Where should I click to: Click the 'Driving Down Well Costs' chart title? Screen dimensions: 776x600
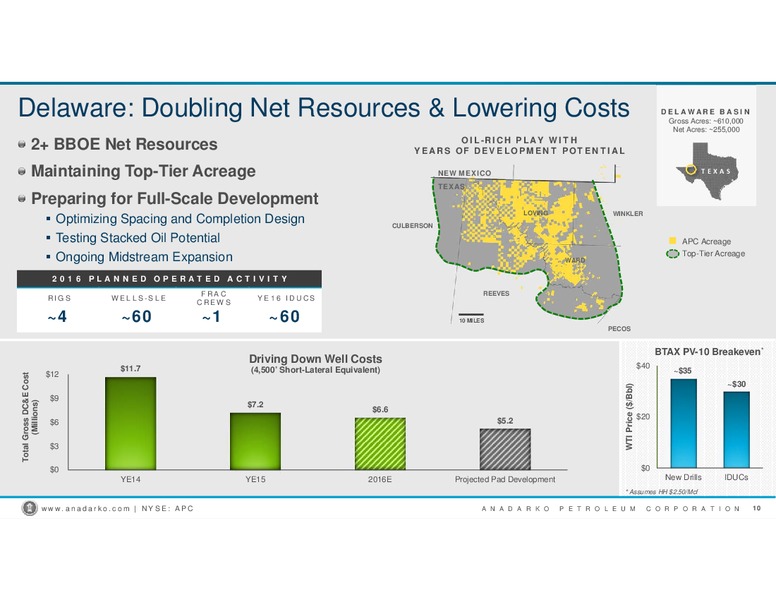pos(315,358)
